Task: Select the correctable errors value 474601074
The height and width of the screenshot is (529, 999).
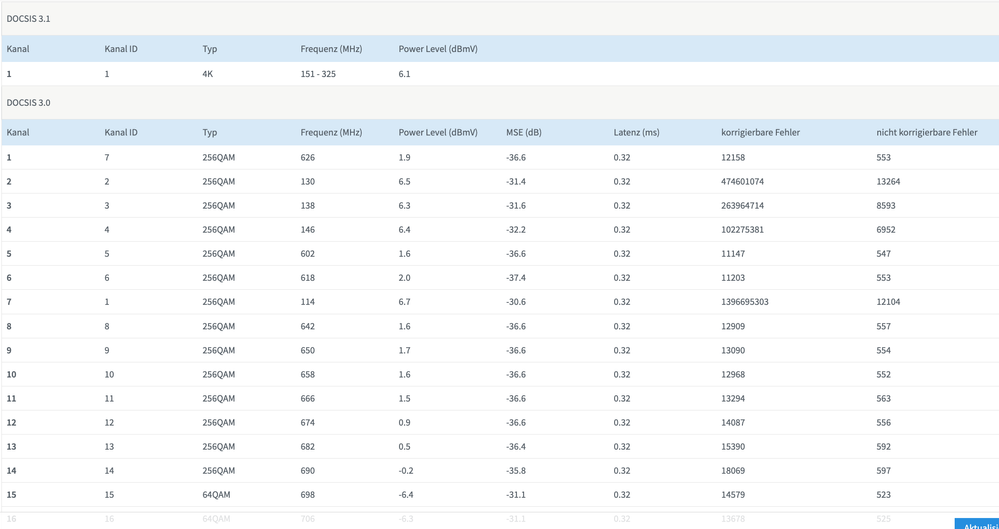Action: coord(742,182)
